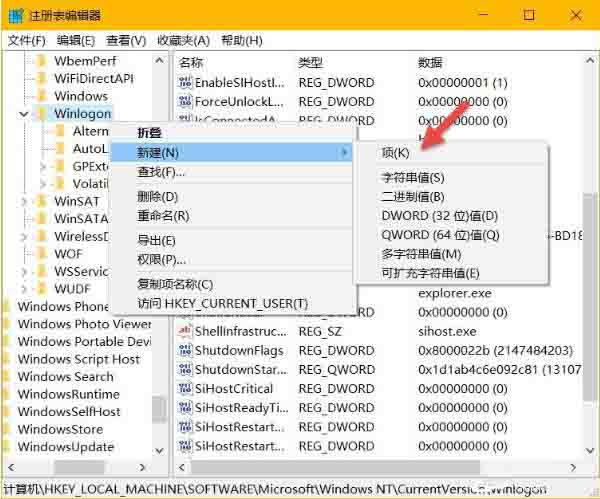
Task: Click the EnableSIHostI... DWORD value icon
Action: point(185,83)
